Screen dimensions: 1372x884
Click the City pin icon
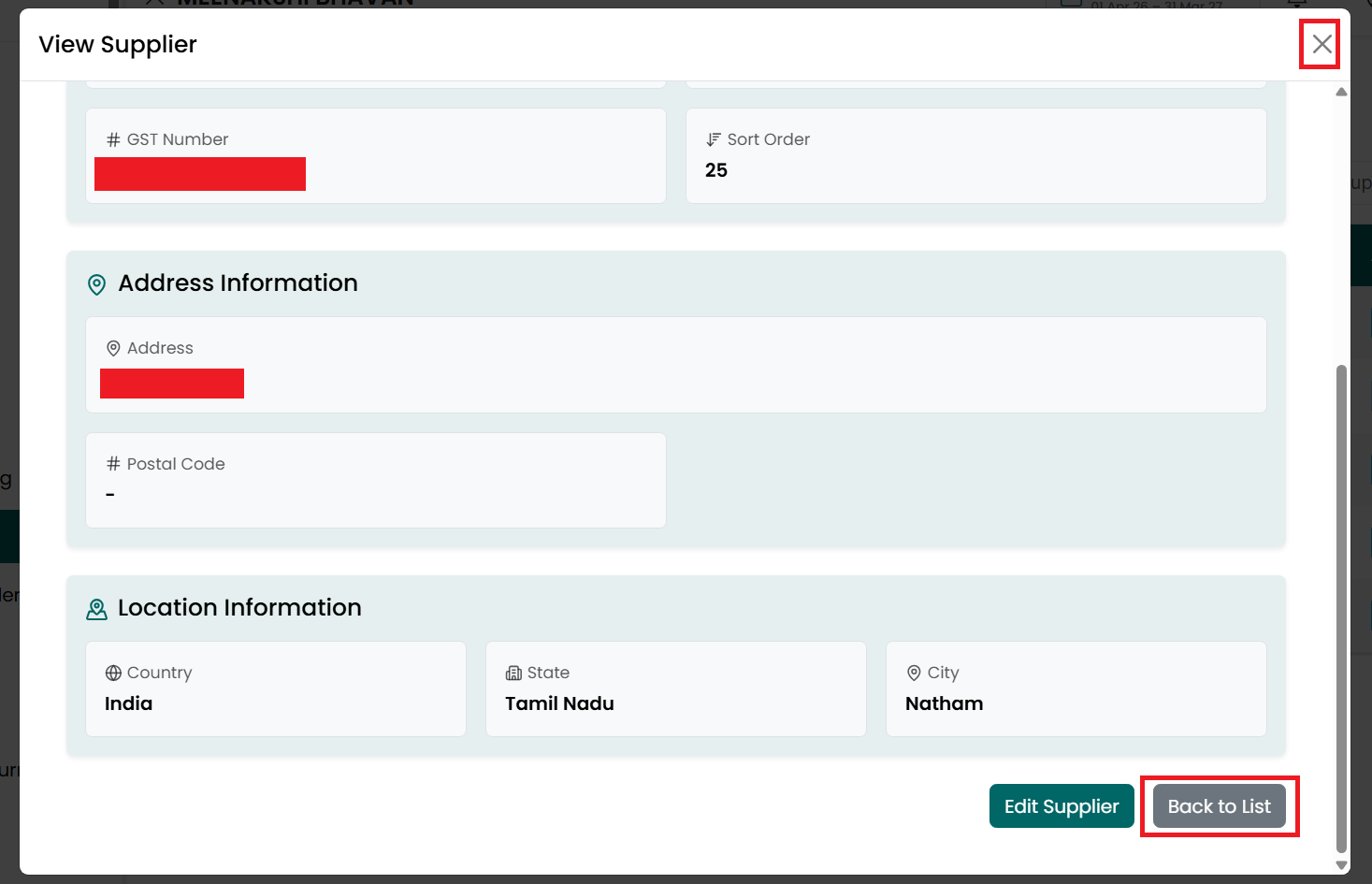914,673
